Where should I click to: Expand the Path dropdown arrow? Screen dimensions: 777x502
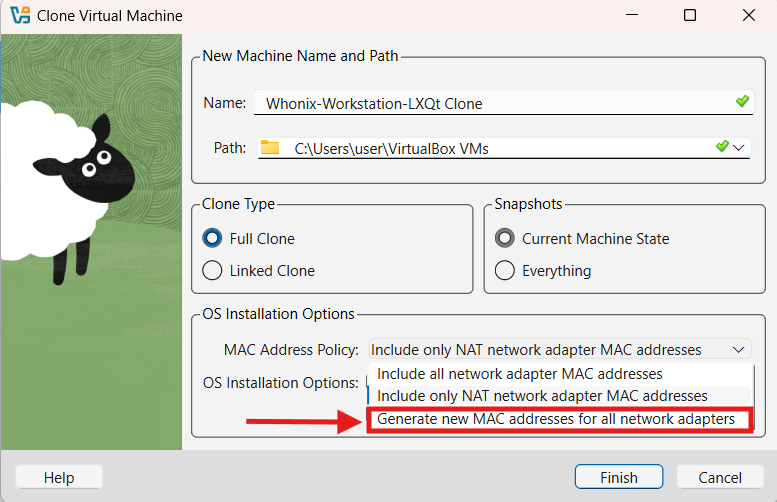click(740, 148)
